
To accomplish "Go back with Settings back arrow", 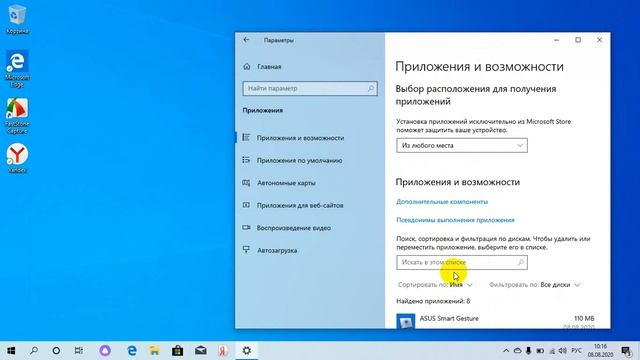I will point(246,40).
